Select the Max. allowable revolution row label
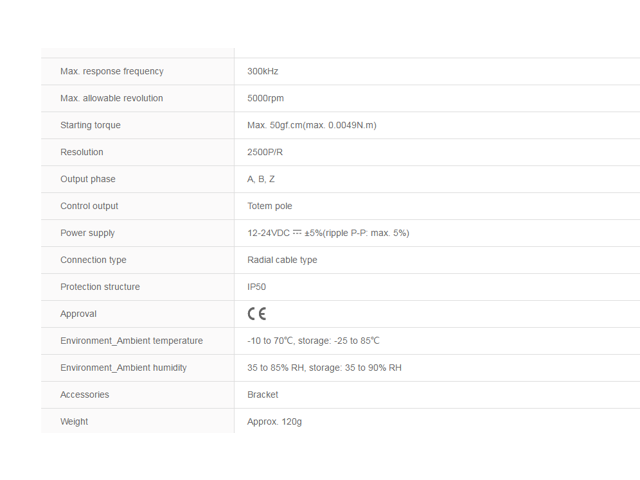 pyautogui.click(x=111, y=98)
